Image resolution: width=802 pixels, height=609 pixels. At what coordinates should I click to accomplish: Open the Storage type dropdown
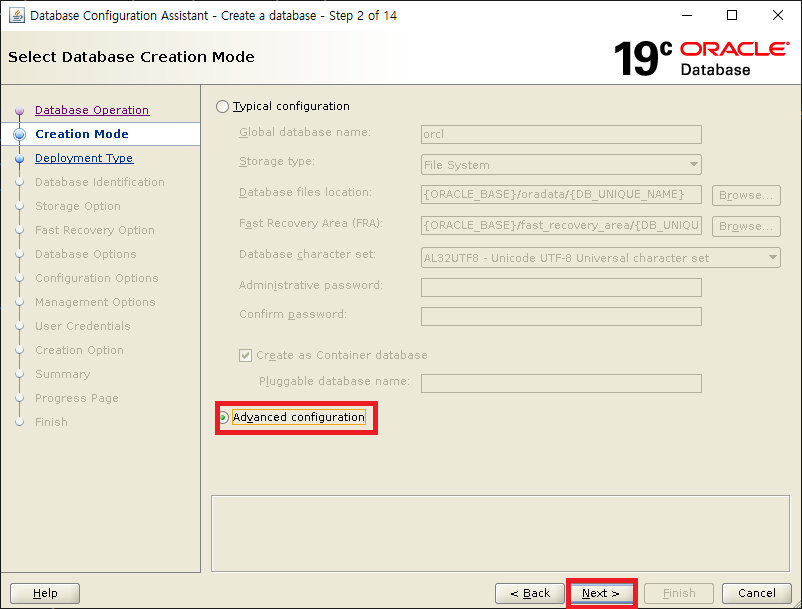point(561,165)
